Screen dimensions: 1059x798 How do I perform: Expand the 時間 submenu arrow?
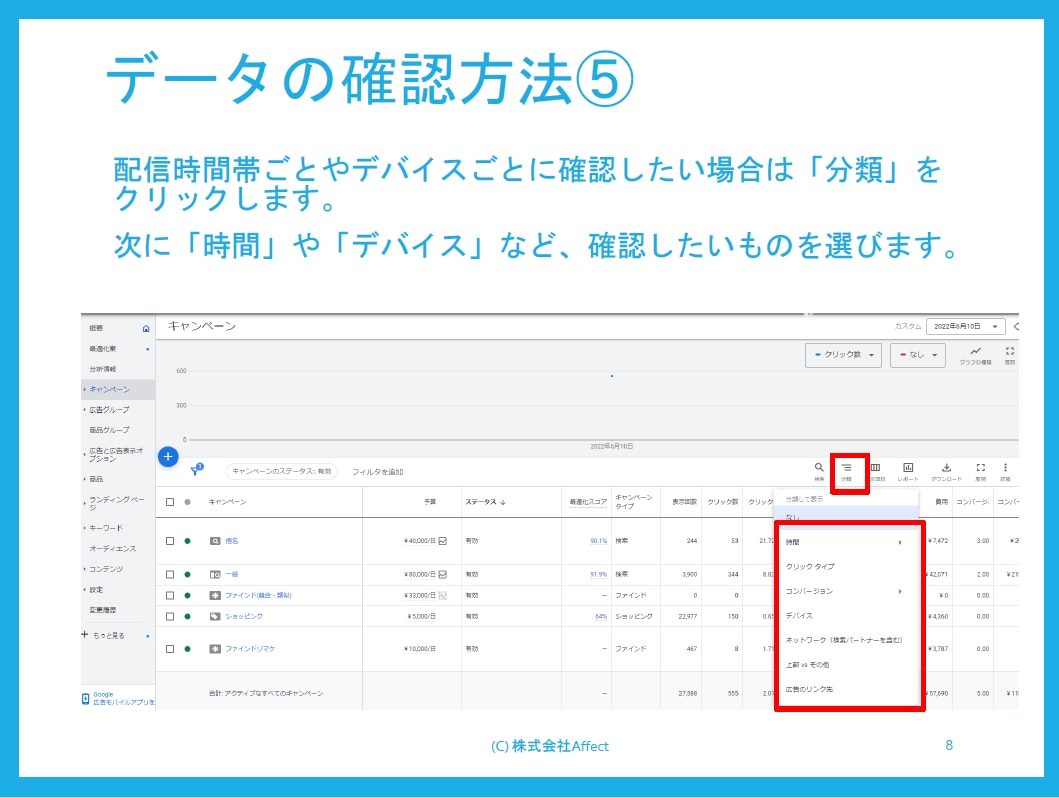click(900, 542)
